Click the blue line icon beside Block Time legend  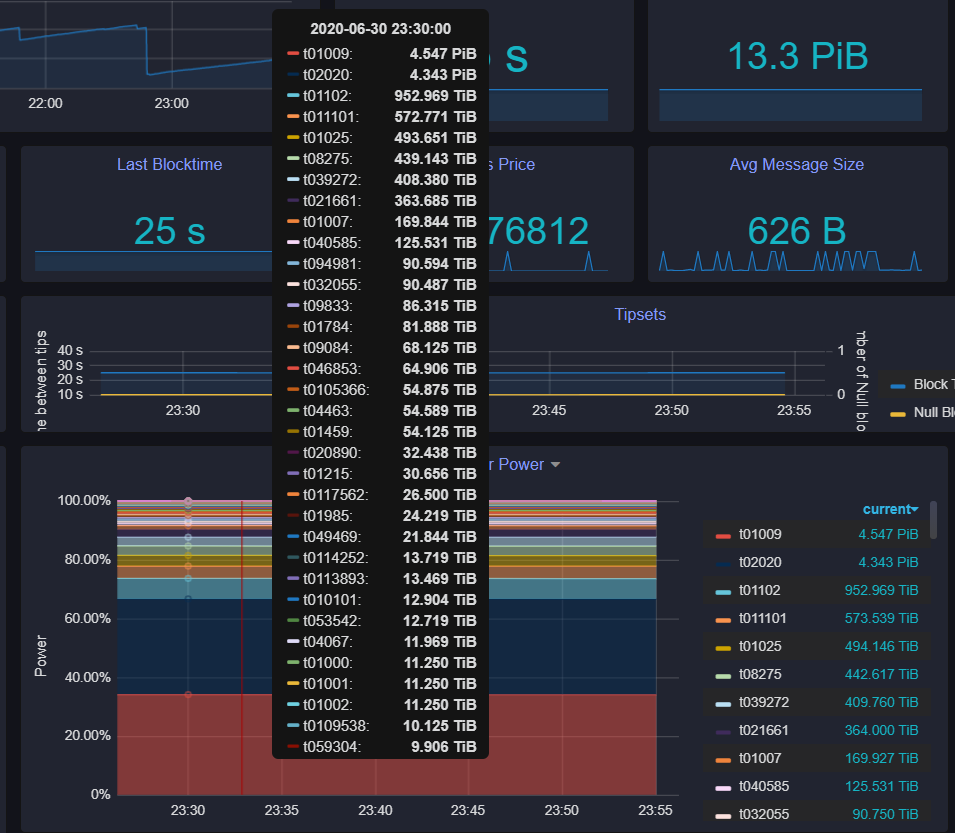point(898,384)
